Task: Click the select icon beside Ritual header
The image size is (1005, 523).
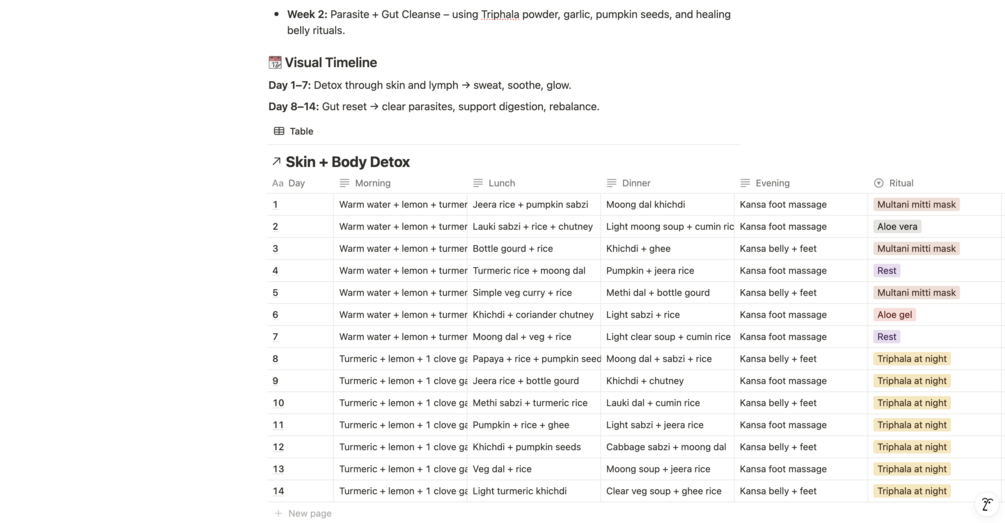Action: tap(879, 184)
